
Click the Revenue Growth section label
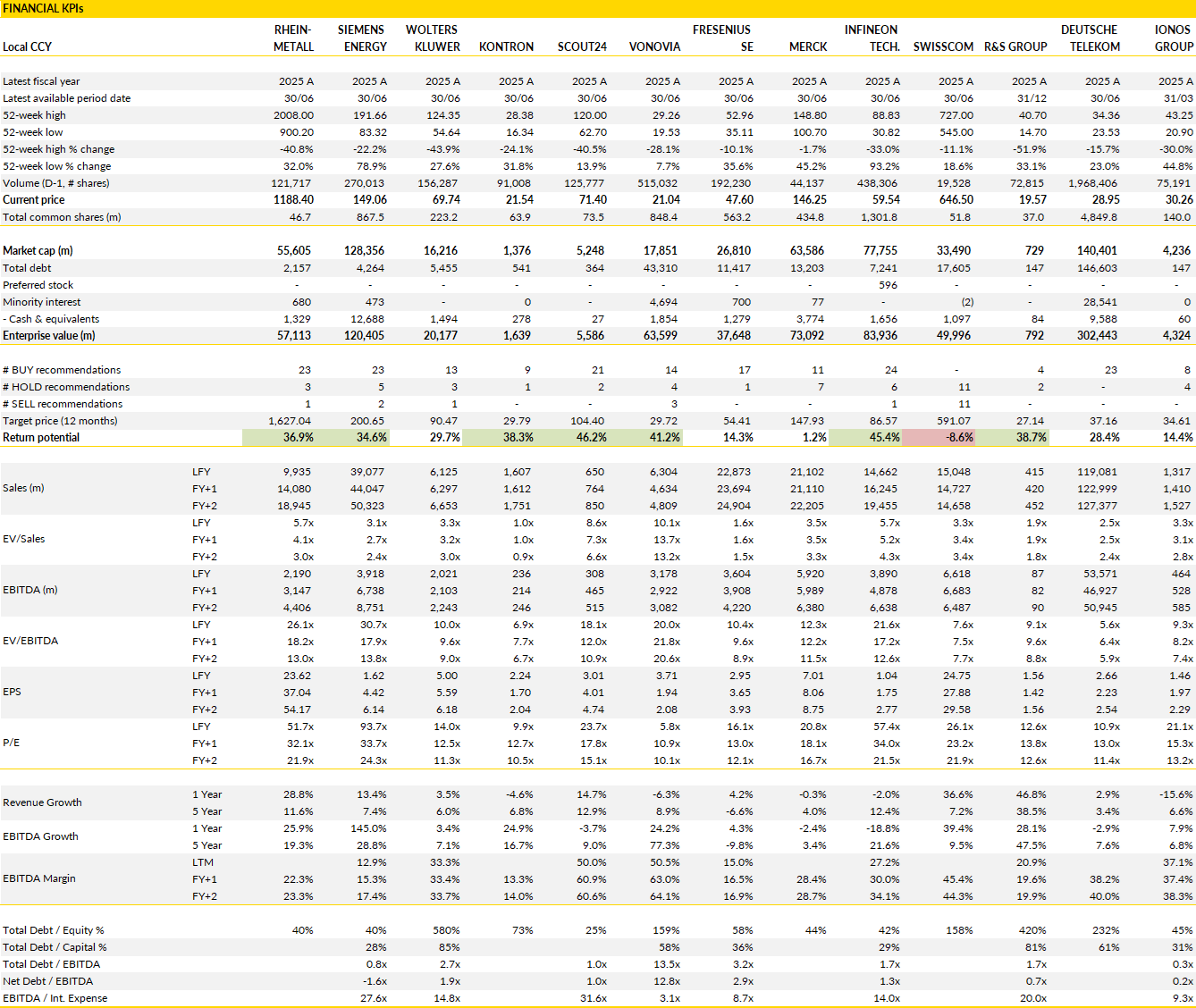[x=42, y=803]
